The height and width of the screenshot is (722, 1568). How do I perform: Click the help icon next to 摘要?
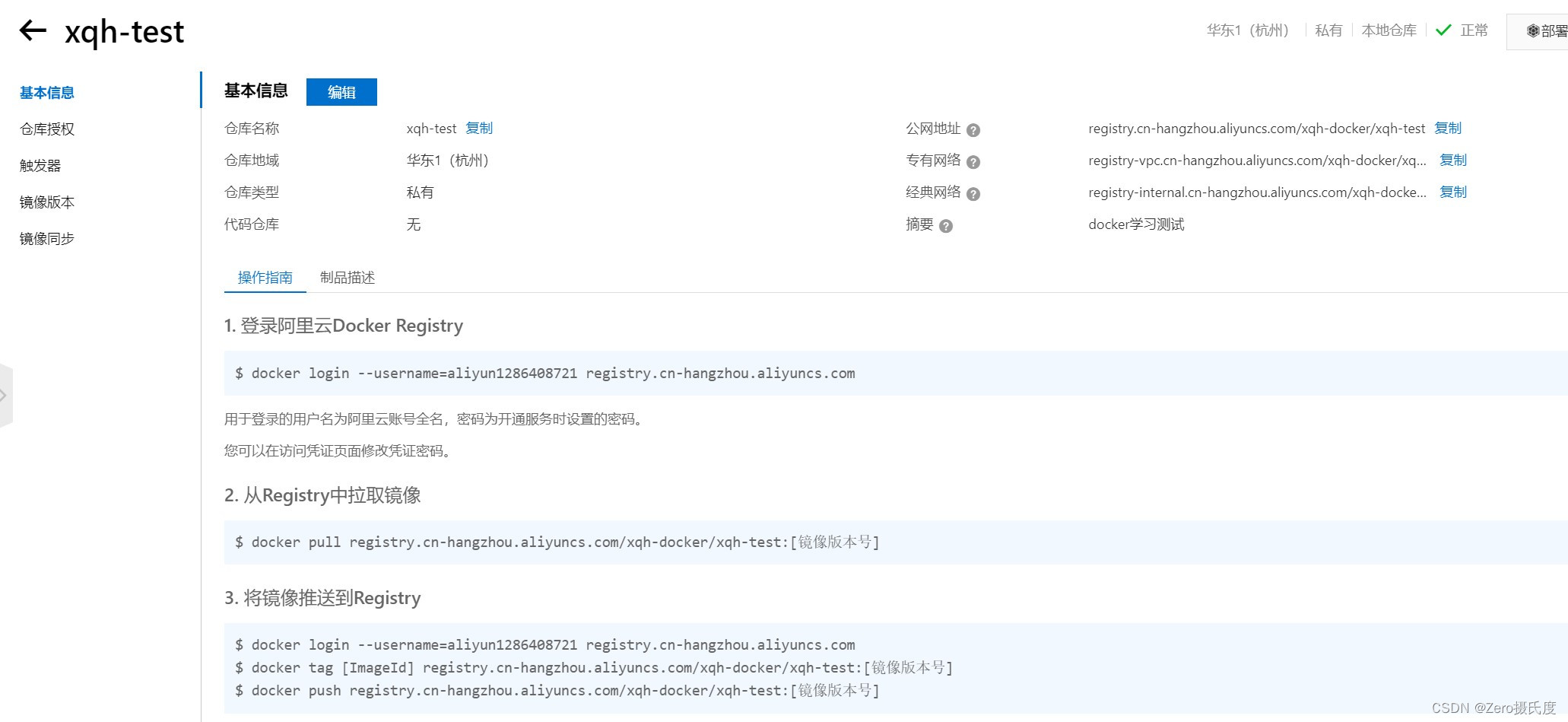click(945, 226)
